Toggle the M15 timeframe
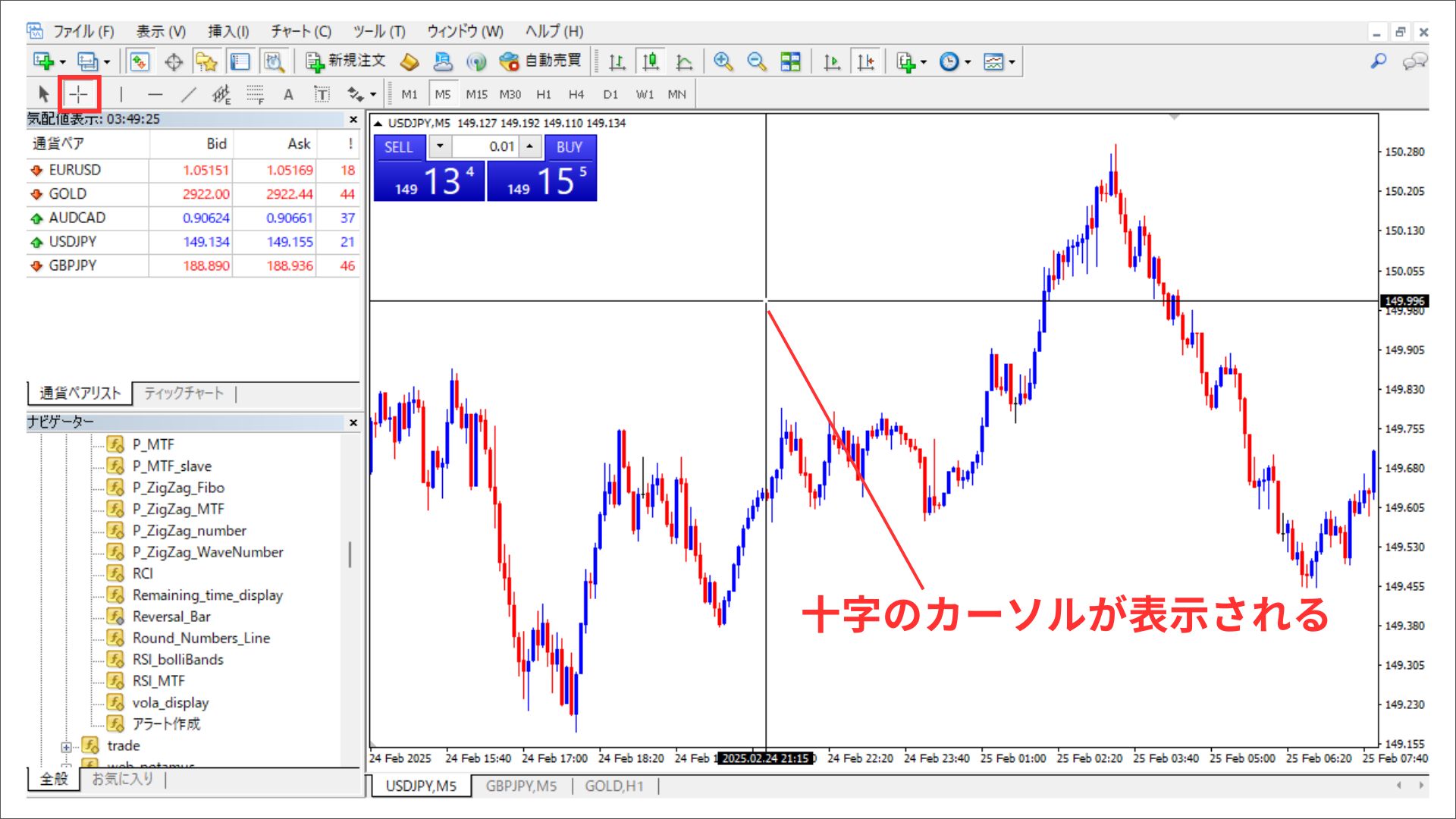This screenshot has width=1456, height=819. pyautogui.click(x=476, y=95)
